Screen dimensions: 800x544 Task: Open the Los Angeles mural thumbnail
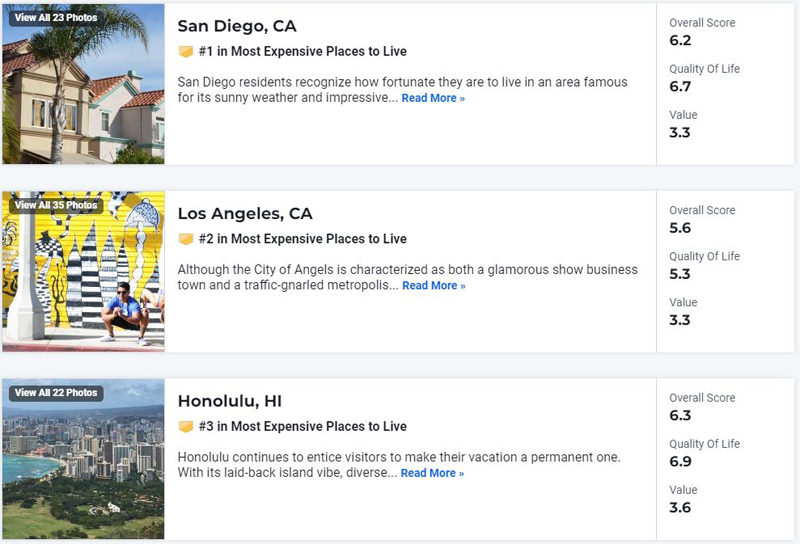click(83, 280)
